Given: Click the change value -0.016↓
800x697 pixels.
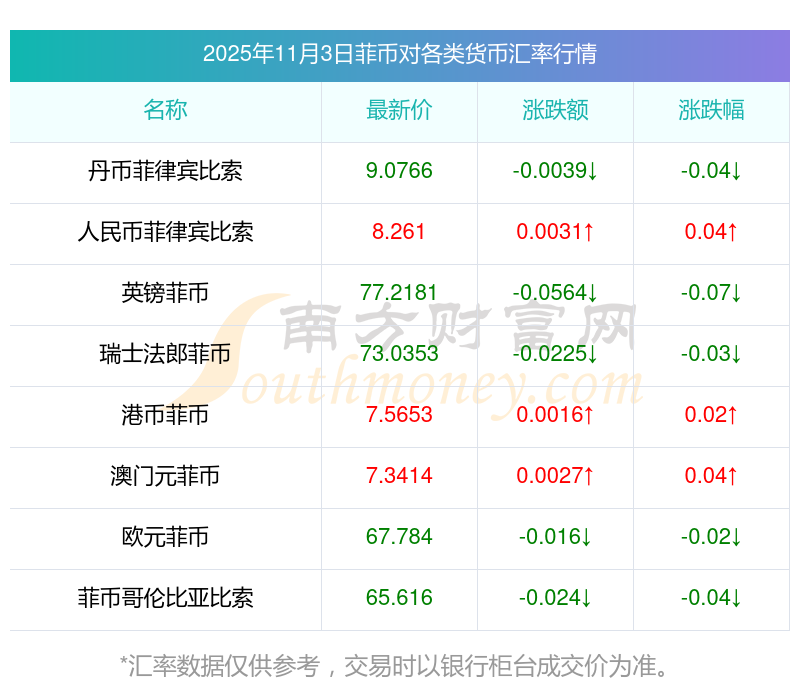Looking at the screenshot, I should pos(555,537).
